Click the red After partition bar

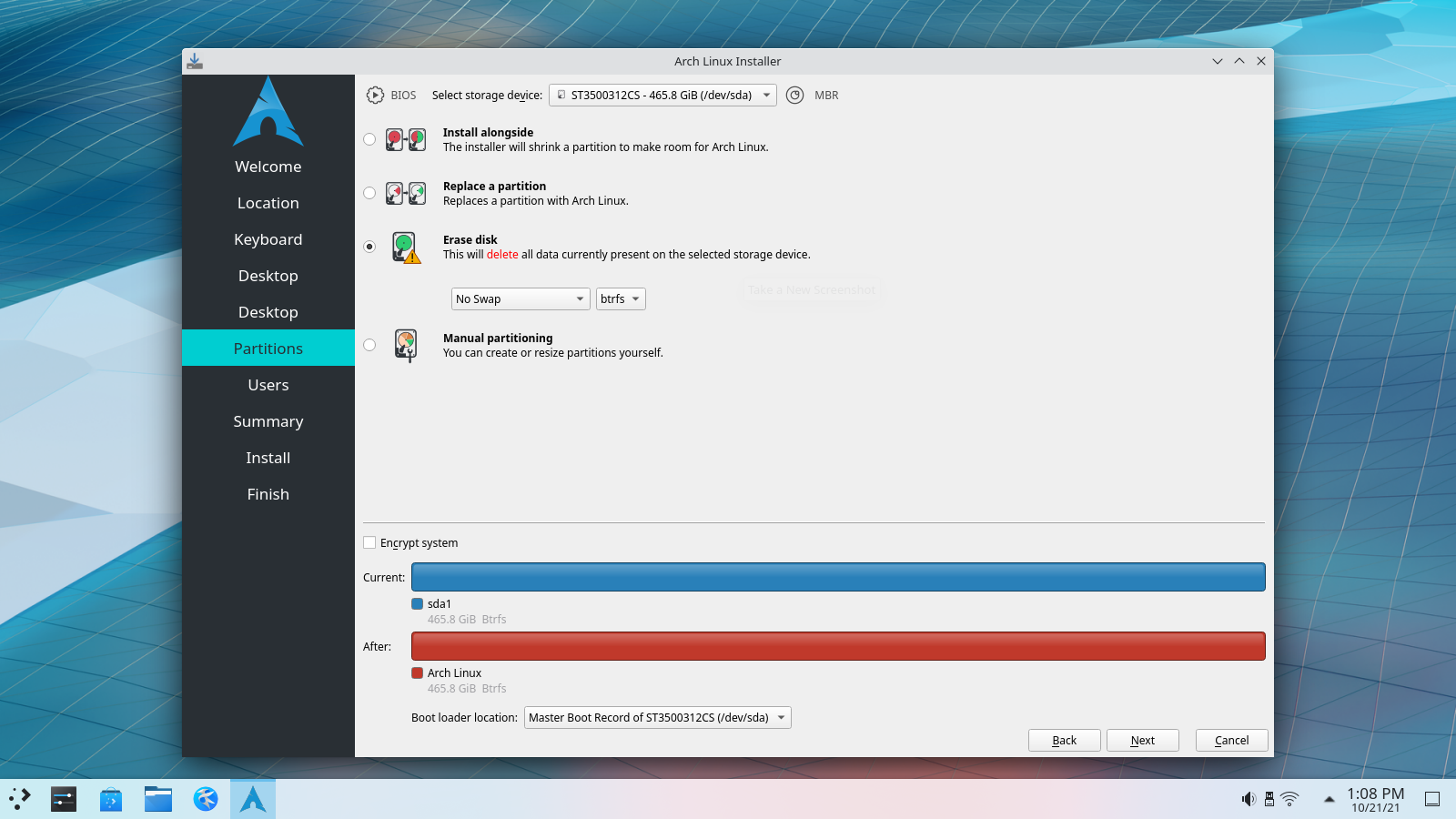tap(838, 646)
